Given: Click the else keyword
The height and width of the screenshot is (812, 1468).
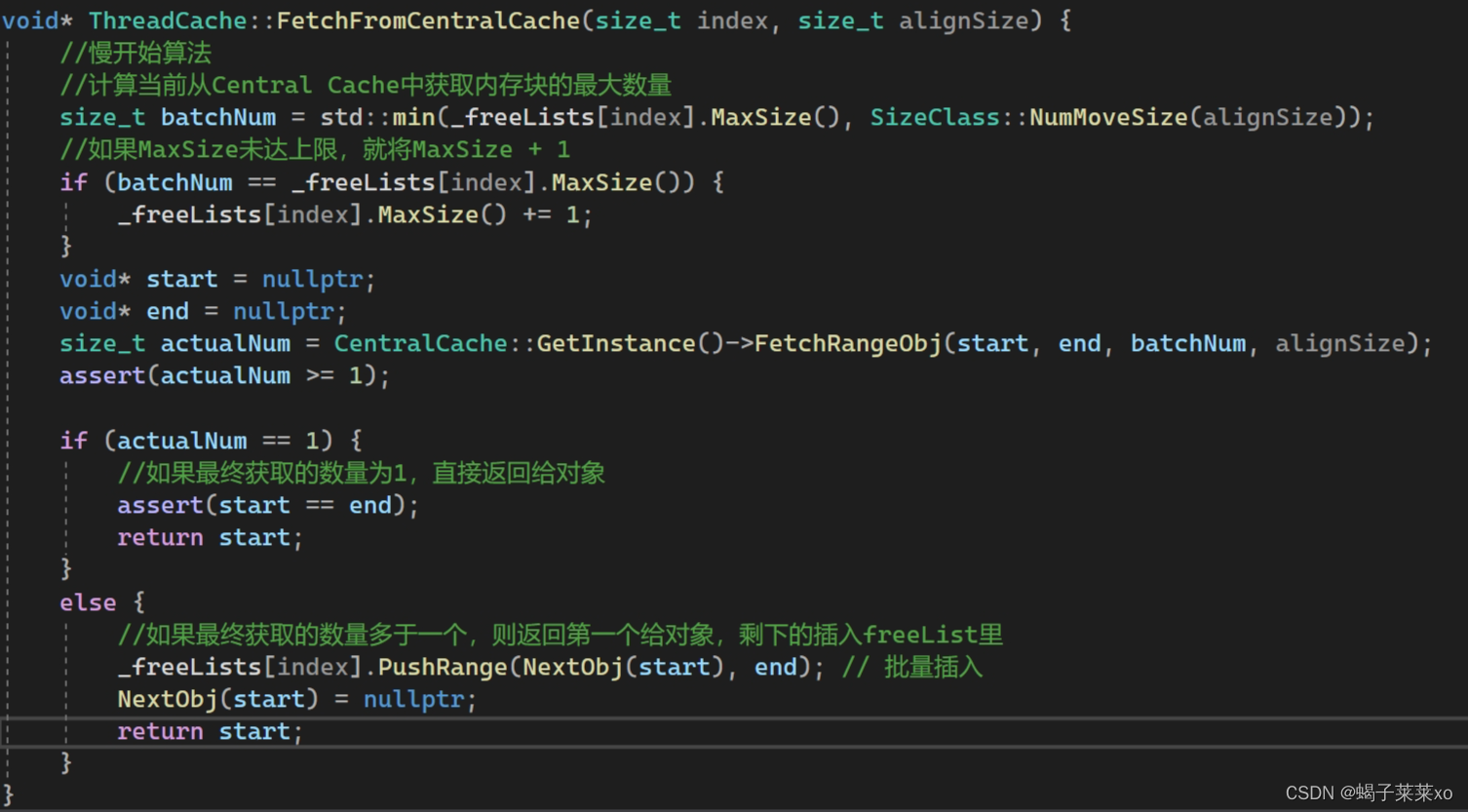Looking at the screenshot, I should click(x=86, y=601).
